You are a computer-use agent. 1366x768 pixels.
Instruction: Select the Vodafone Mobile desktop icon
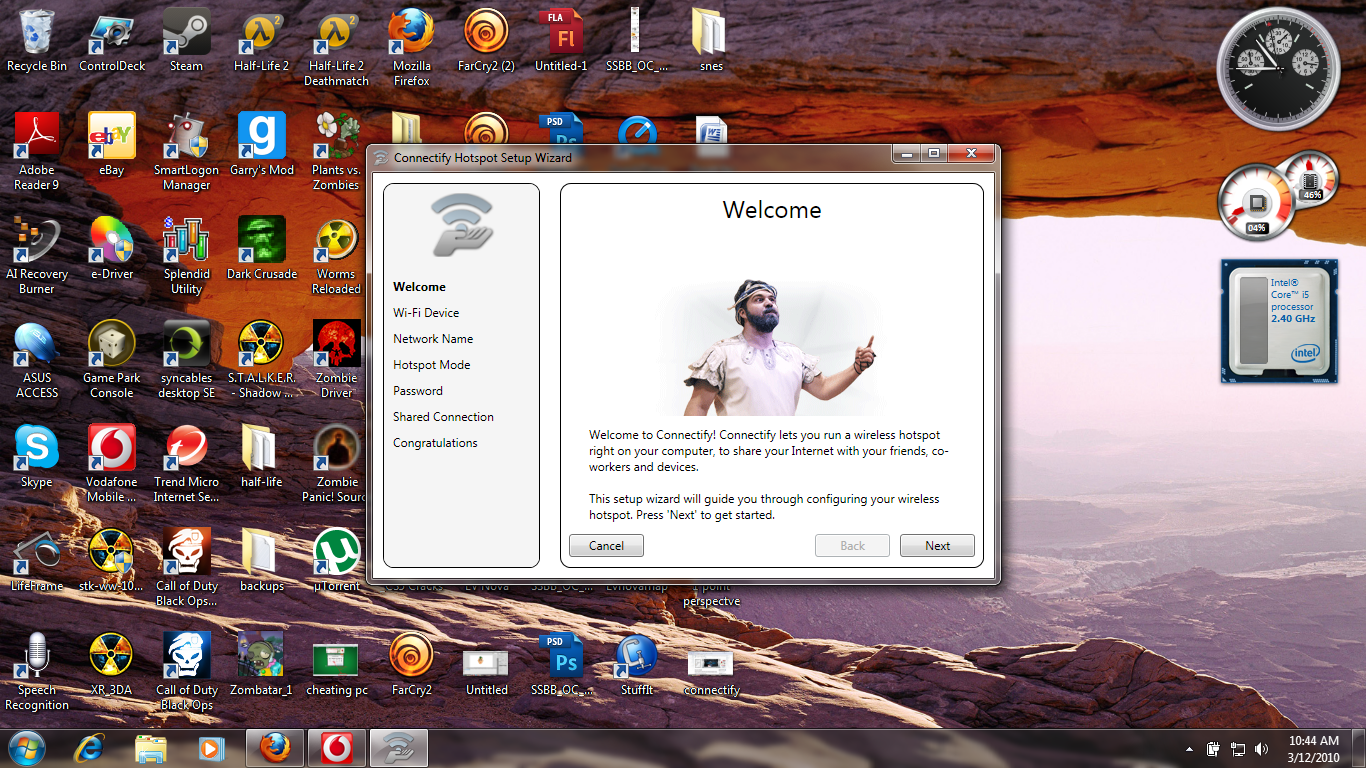(112, 464)
